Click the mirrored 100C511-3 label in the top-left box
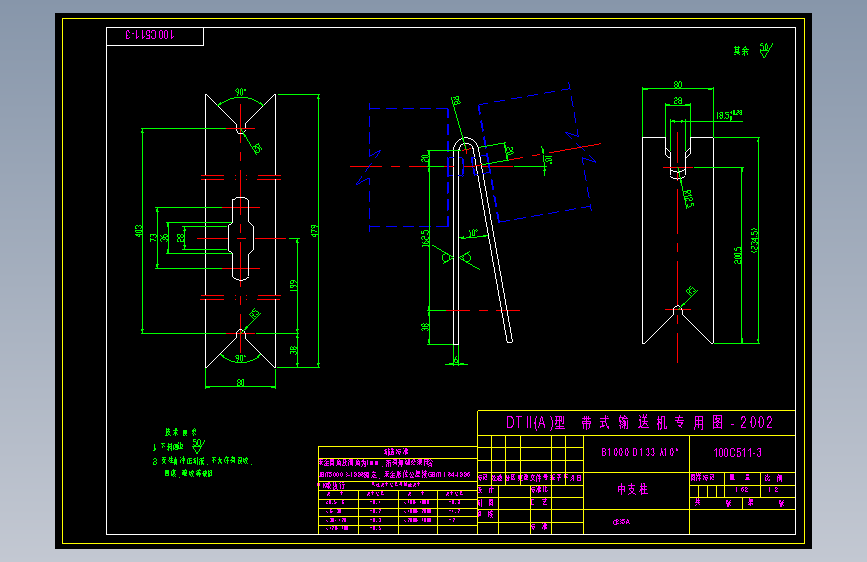This screenshot has width=867, height=562. click(150, 35)
